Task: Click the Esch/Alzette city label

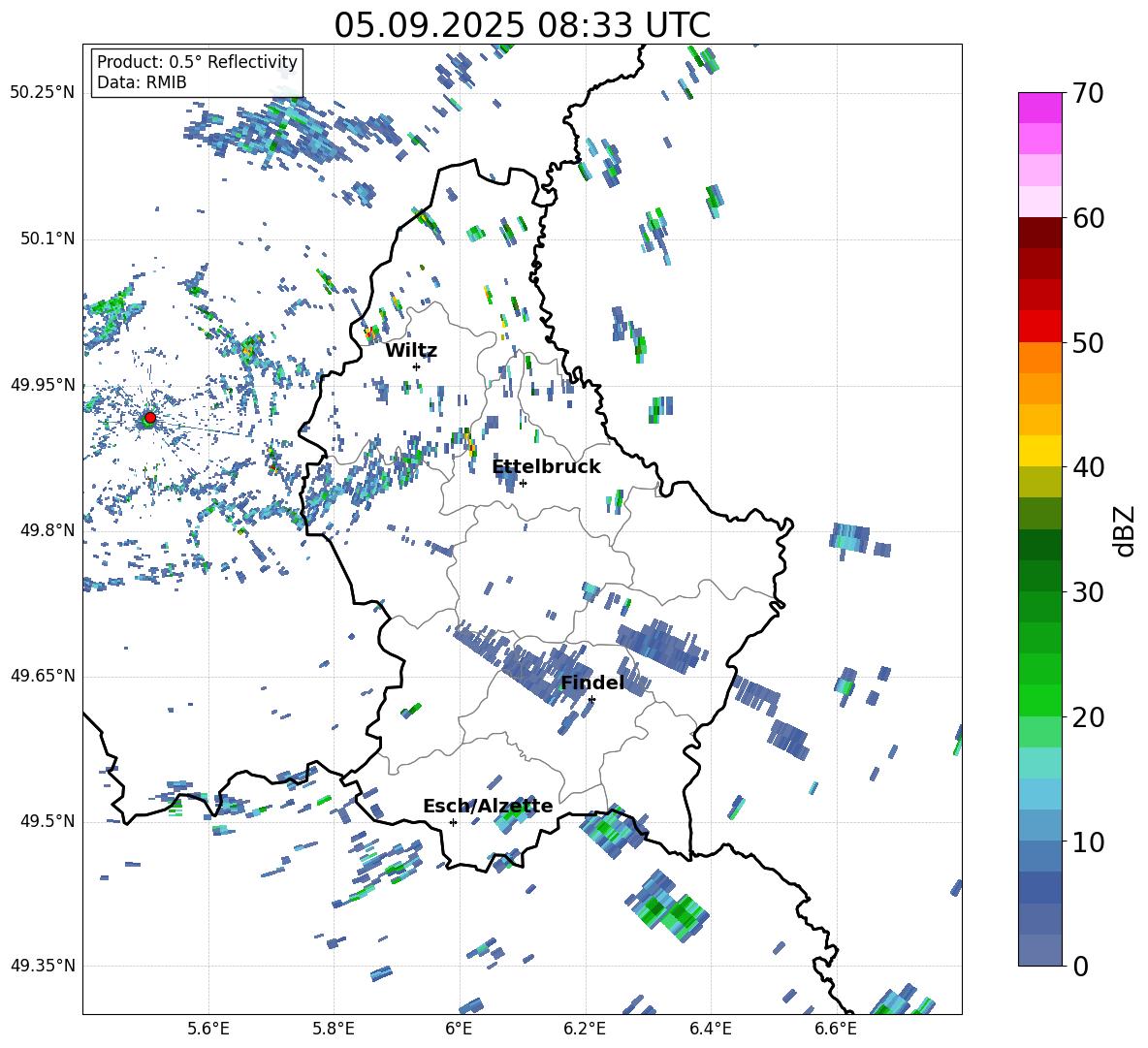Action: click(488, 806)
